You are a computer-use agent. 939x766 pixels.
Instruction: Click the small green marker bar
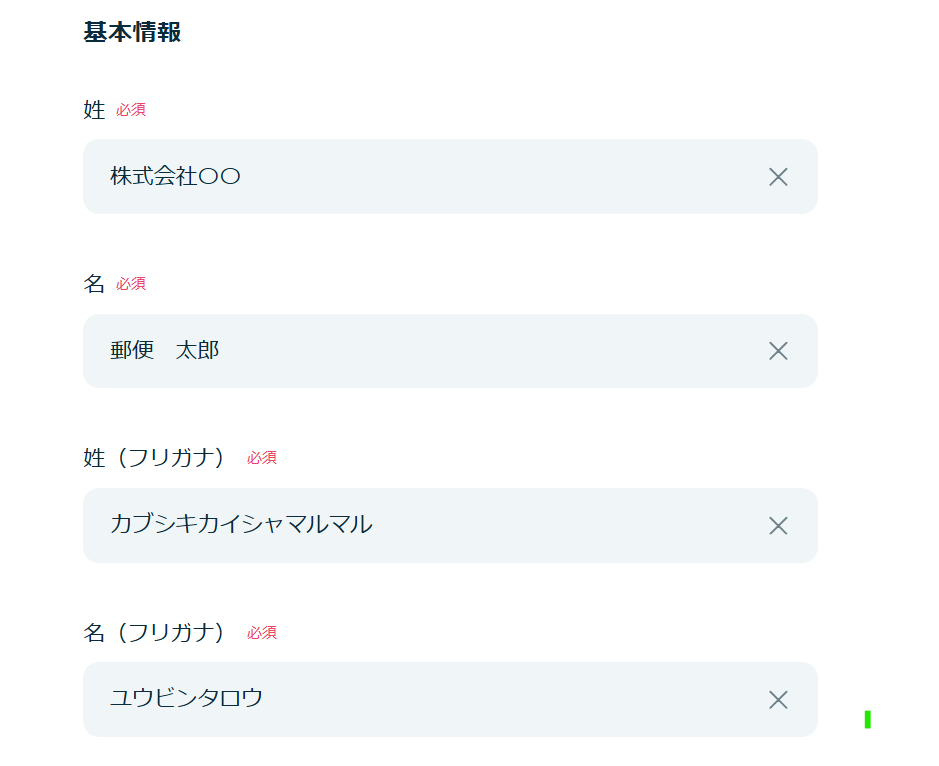tap(868, 719)
